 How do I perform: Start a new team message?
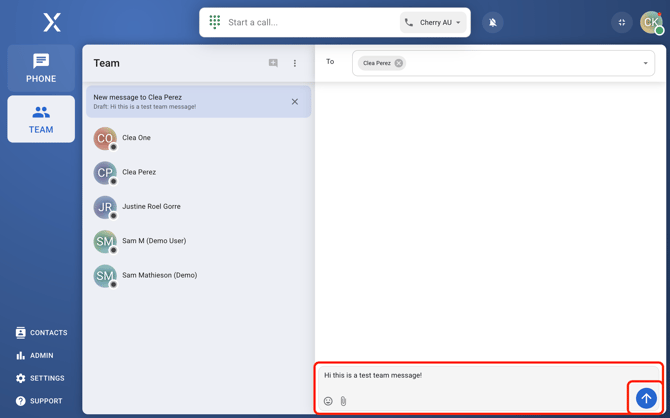coord(273,63)
